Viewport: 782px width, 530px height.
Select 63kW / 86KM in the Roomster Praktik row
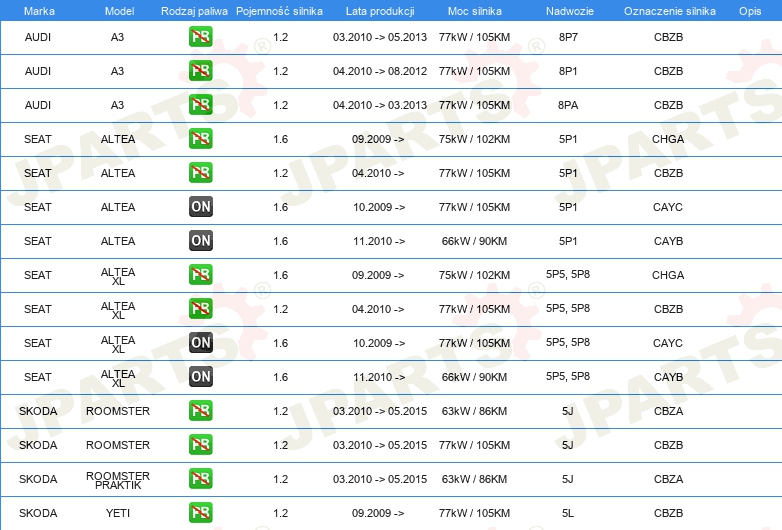pos(474,479)
